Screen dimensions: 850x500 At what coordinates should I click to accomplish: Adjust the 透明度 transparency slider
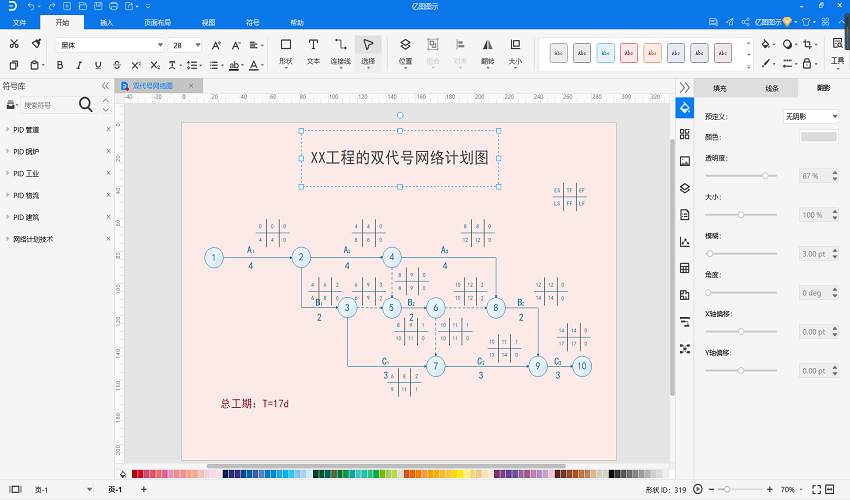(740, 176)
